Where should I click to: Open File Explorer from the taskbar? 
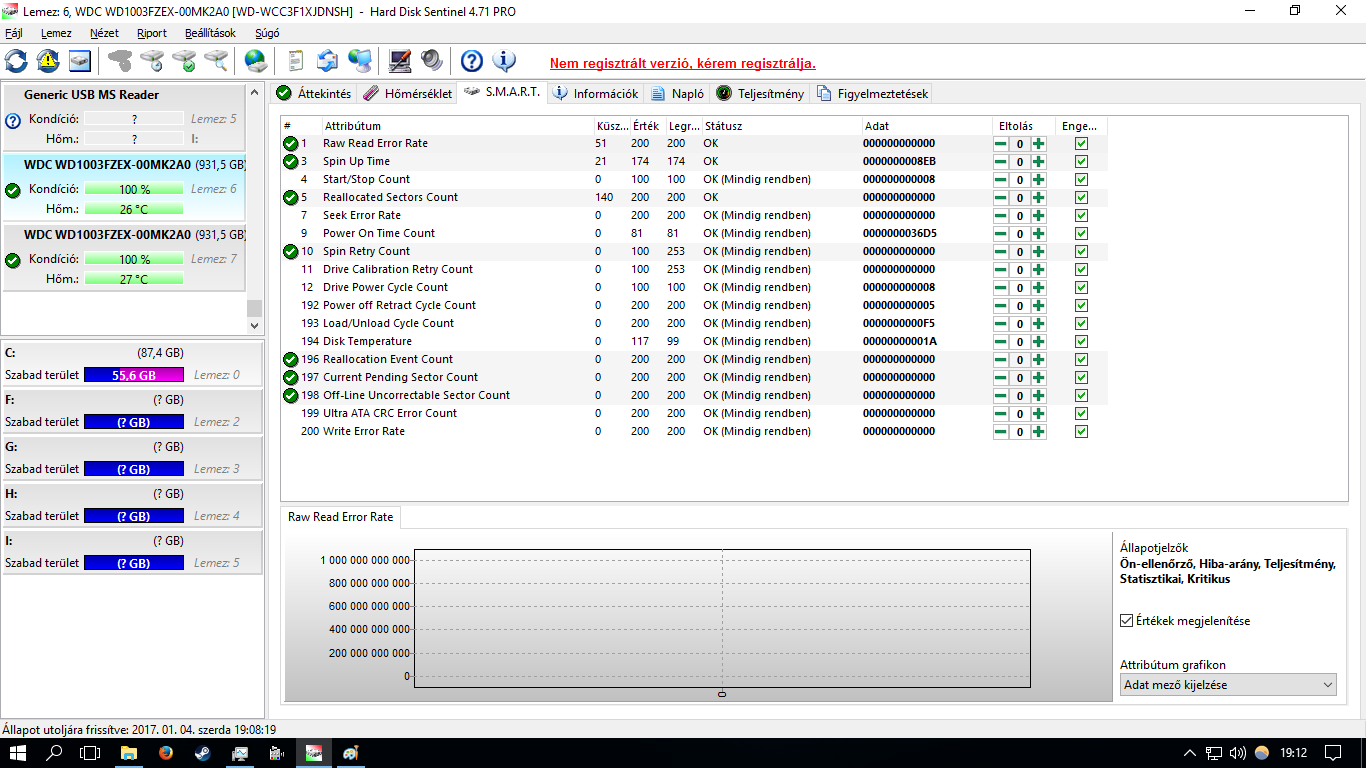pos(129,752)
